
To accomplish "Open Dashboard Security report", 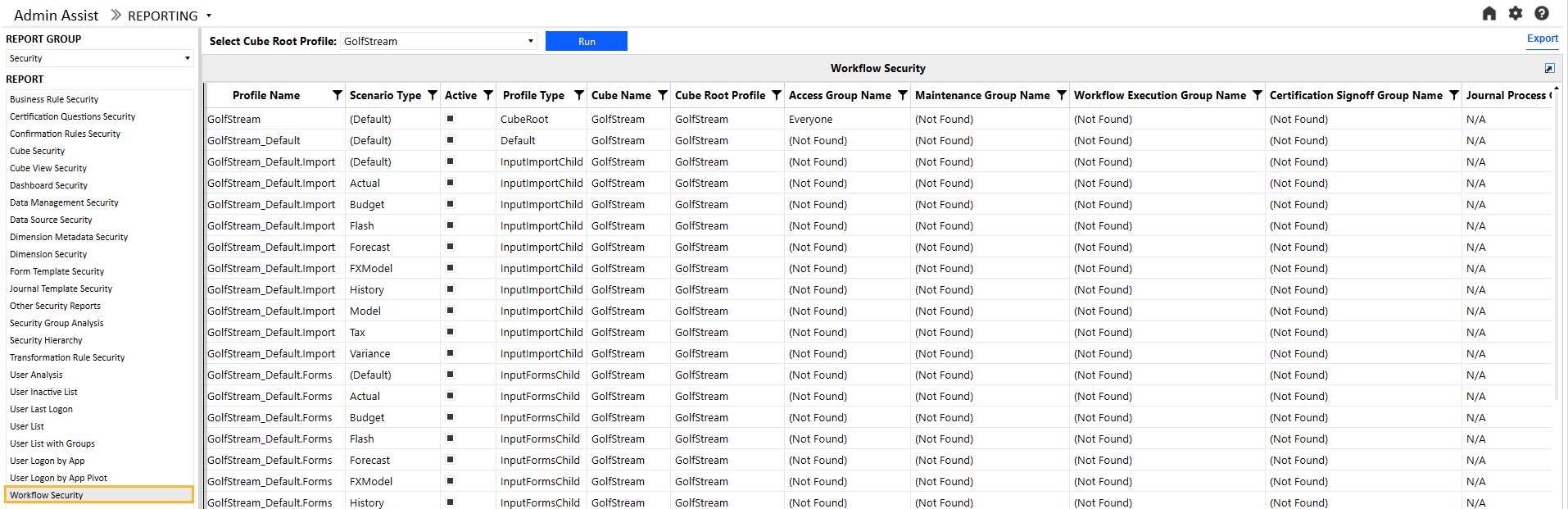I will [x=48, y=185].
